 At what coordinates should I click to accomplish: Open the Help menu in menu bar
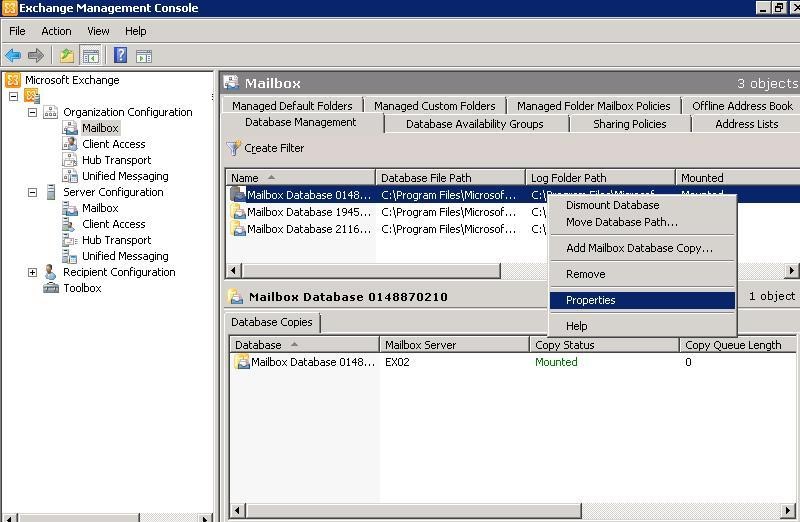click(136, 31)
